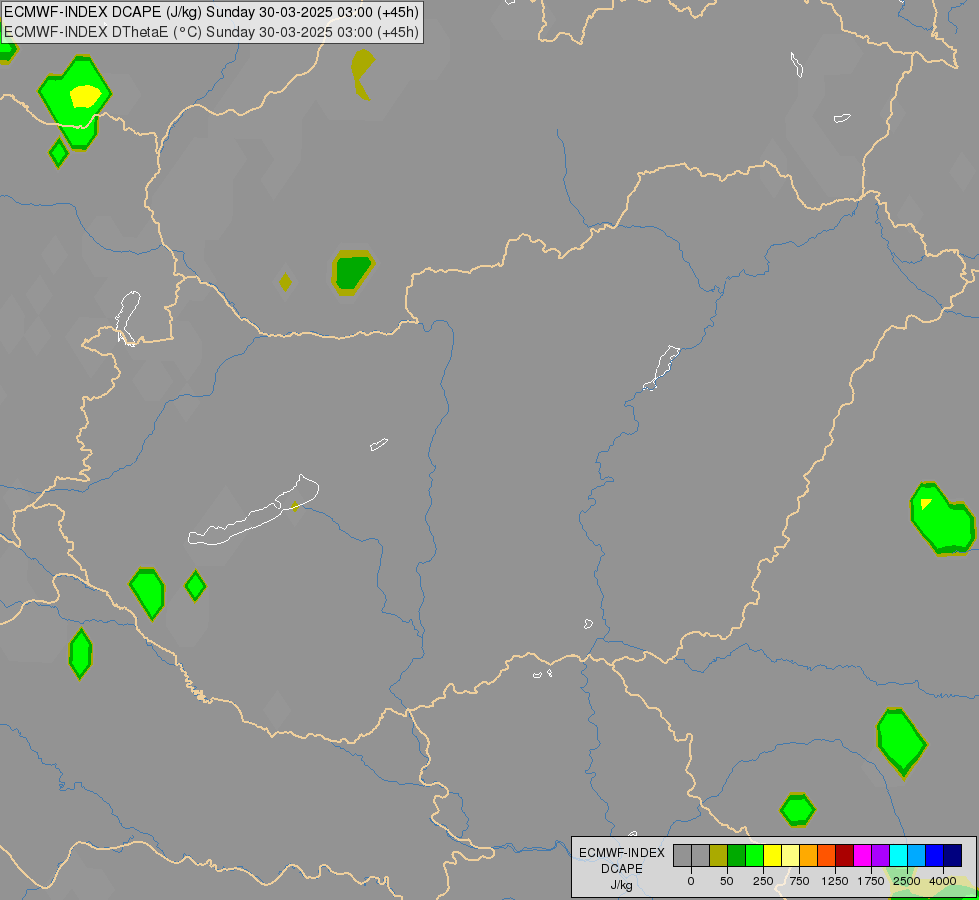This screenshot has width=979, height=900.
Task: Click the legend value 2500
Action: [x=907, y=881]
